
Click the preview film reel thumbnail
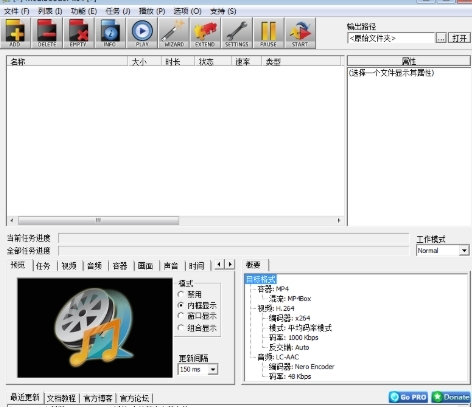(x=95, y=328)
